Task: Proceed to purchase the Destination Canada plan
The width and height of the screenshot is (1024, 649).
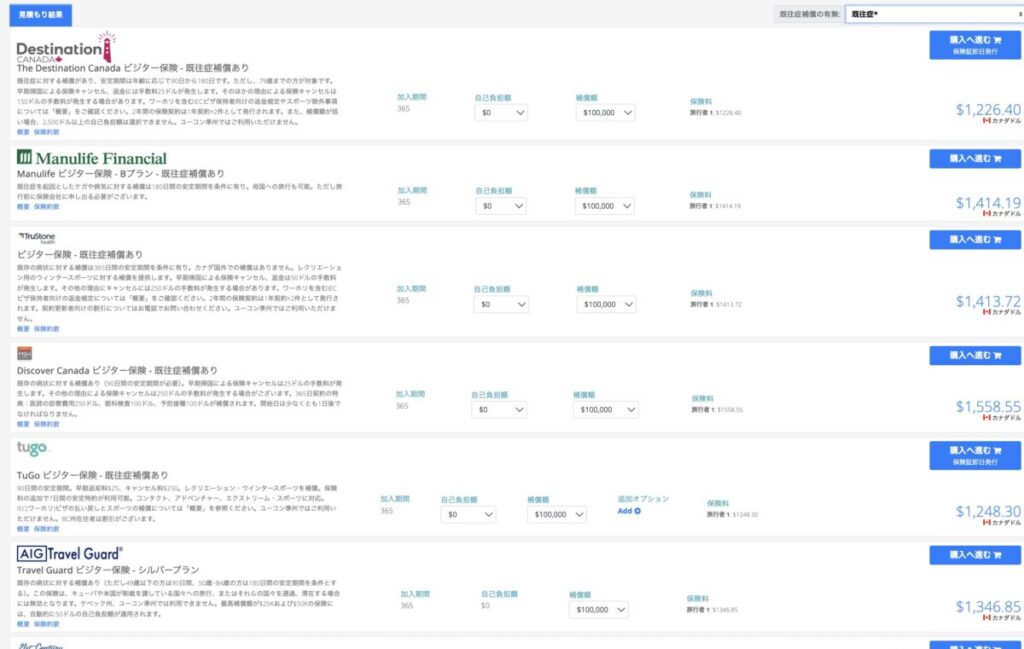Action: [975, 45]
